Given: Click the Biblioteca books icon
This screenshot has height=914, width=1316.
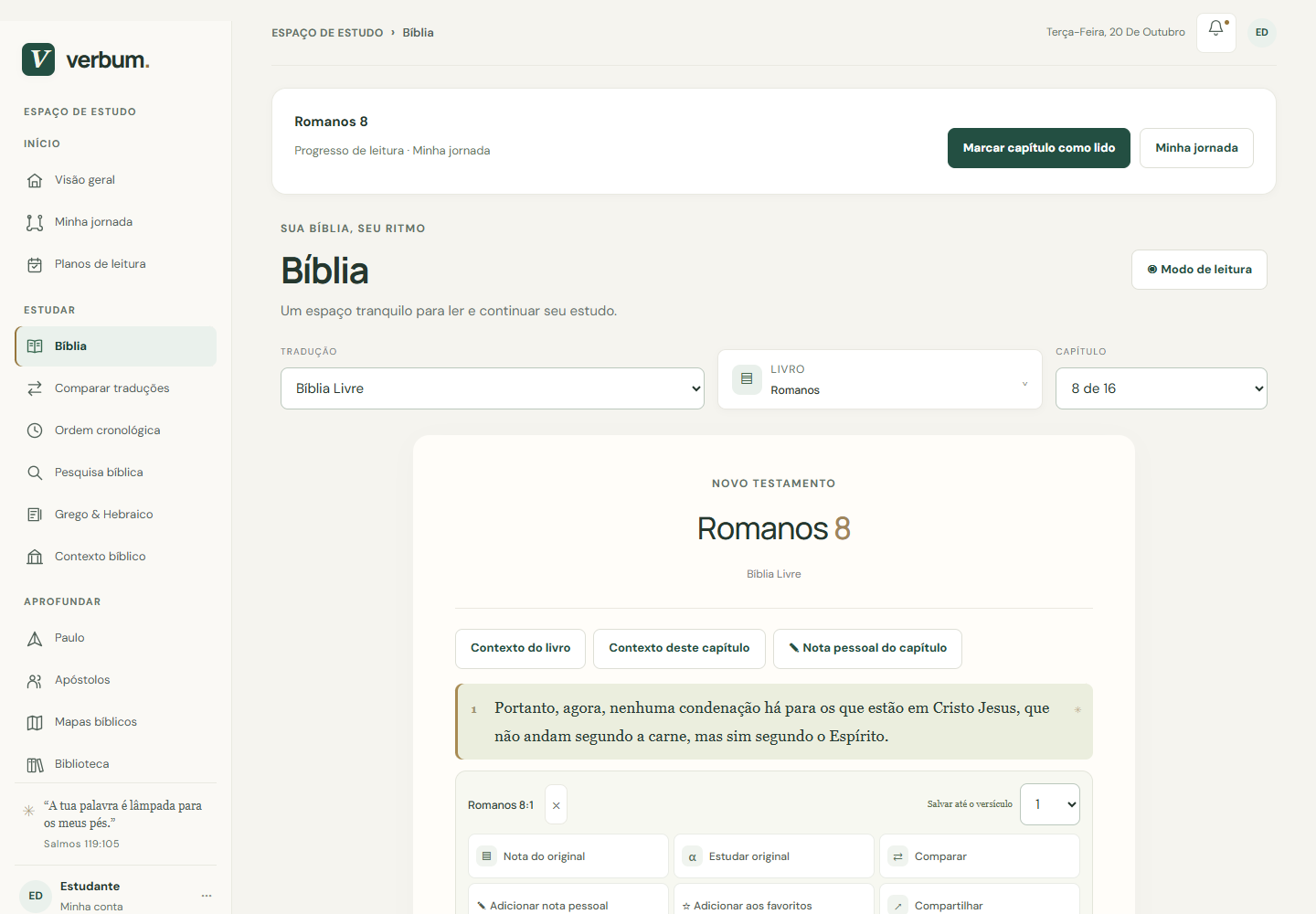Looking at the screenshot, I should (35, 764).
